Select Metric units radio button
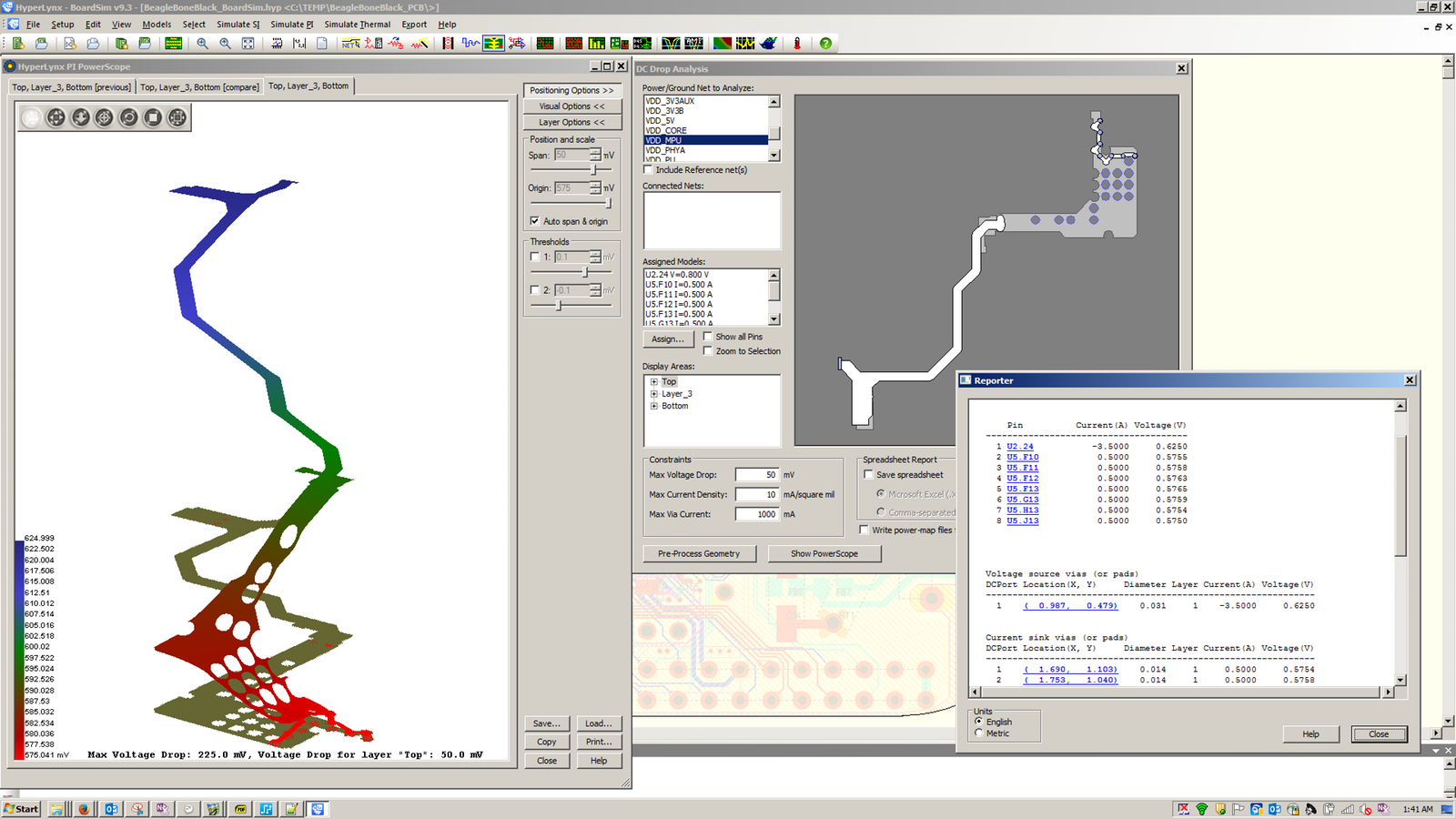This screenshot has width=1456, height=819. [979, 733]
